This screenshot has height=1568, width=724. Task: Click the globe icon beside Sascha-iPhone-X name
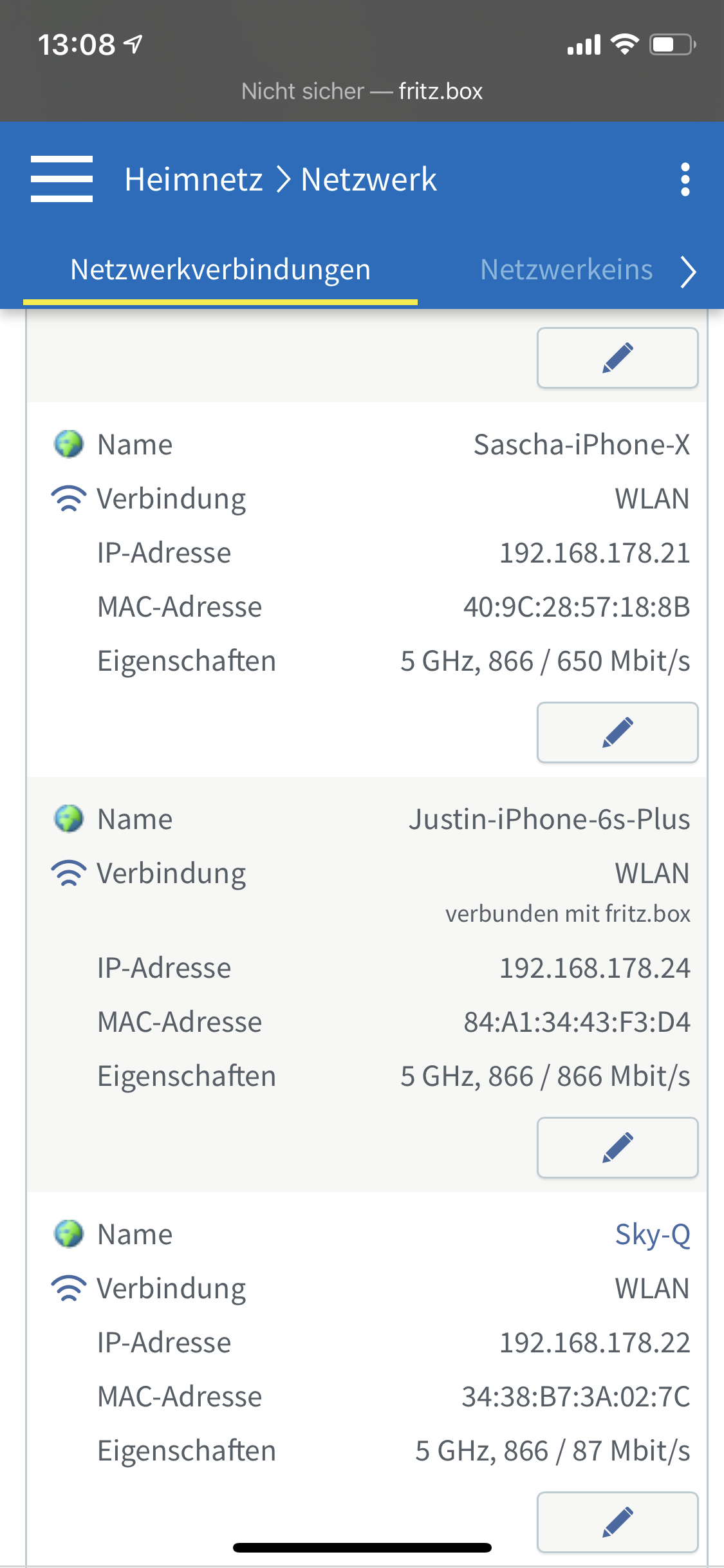click(69, 444)
